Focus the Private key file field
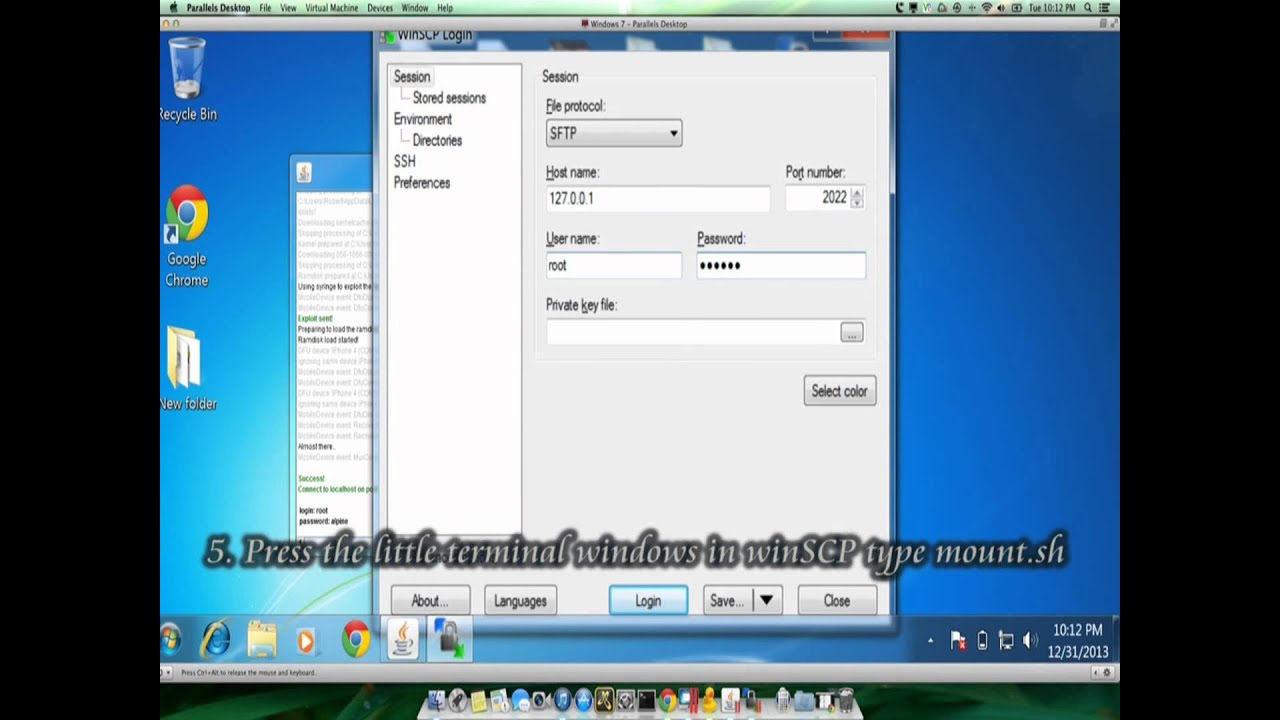The height and width of the screenshot is (720, 1280). click(x=692, y=332)
